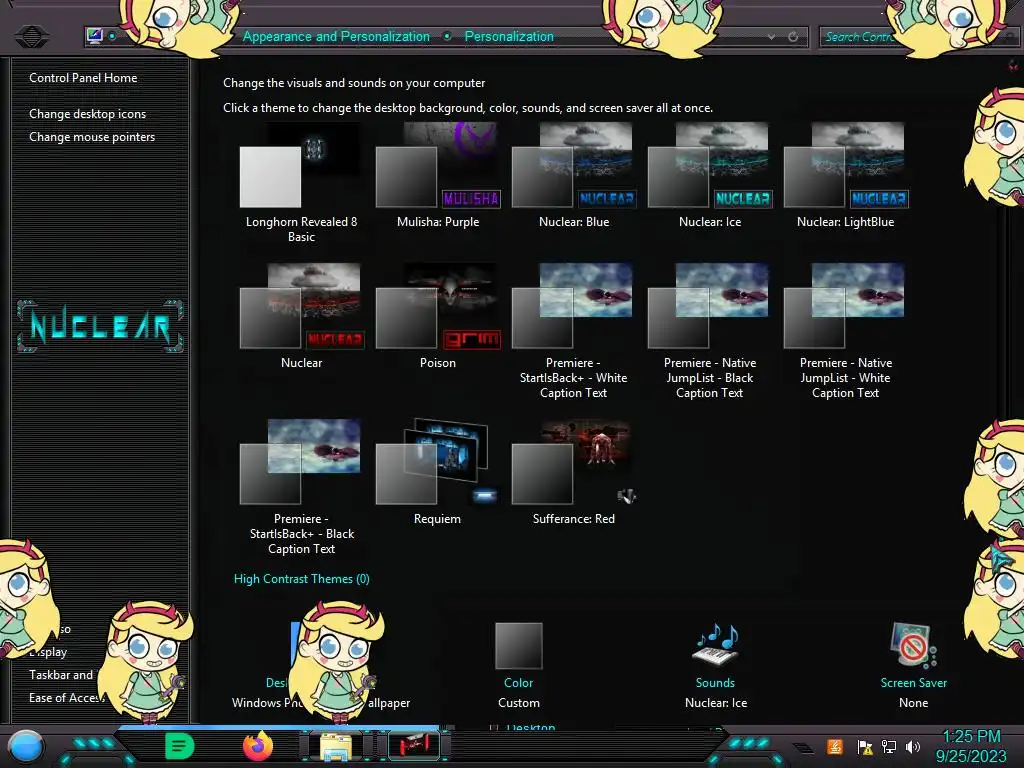The width and height of the screenshot is (1024, 768).
Task: Open Taskbar and Navigation link
Action: 61,675
